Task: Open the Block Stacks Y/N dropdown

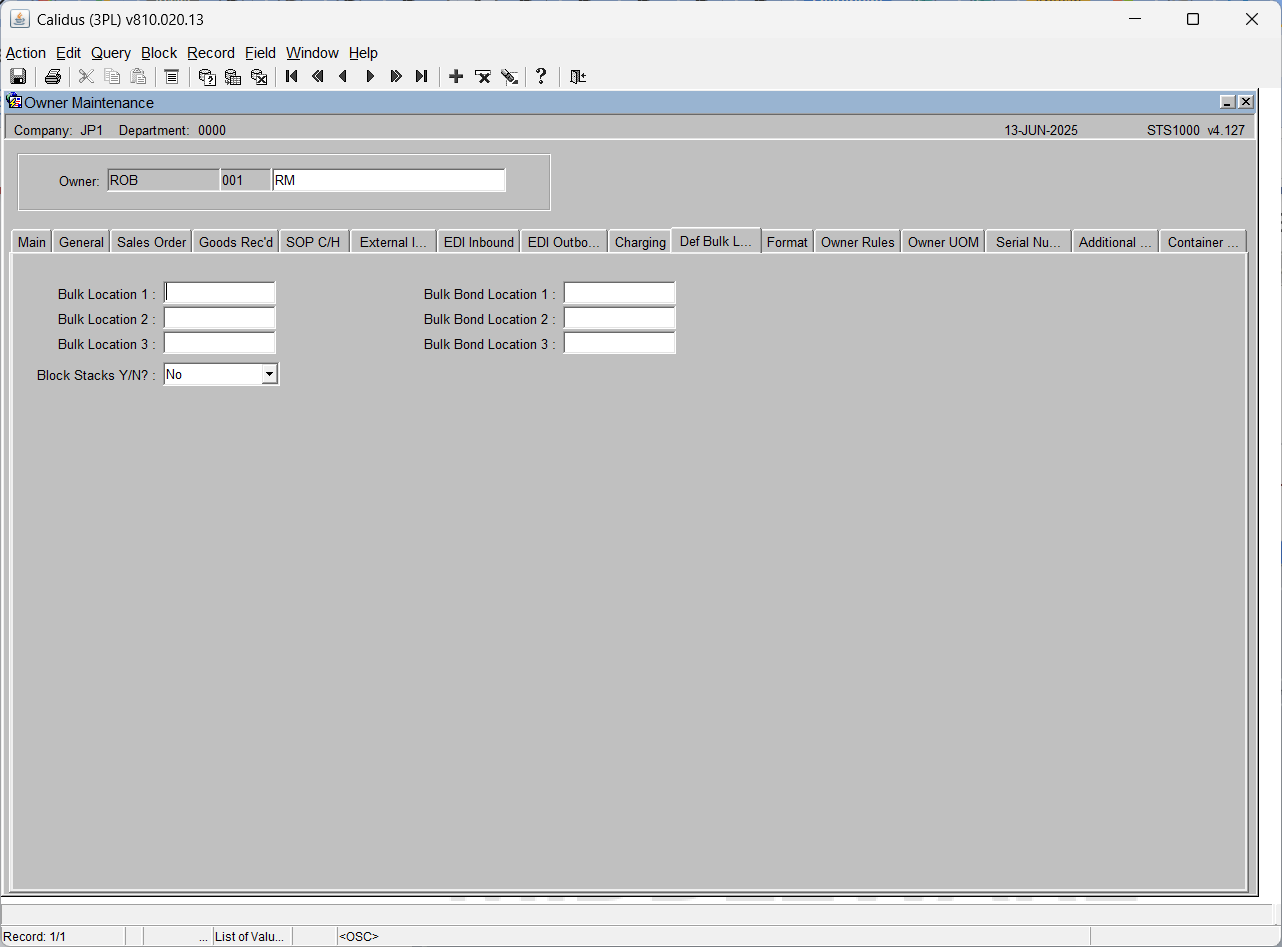Action: pyautogui.click(x=269, y=374)
